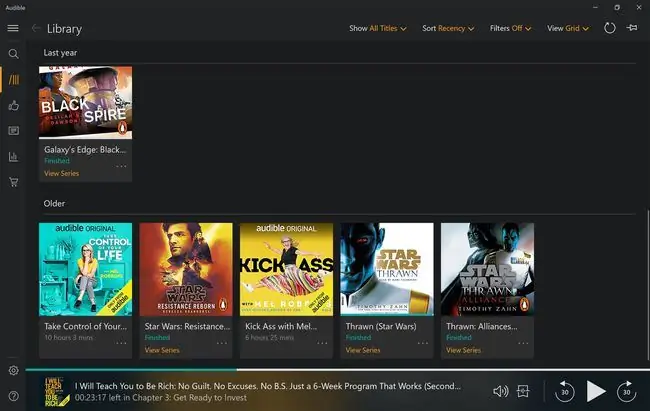Open the listening stats chart icon

coord(13,157)
